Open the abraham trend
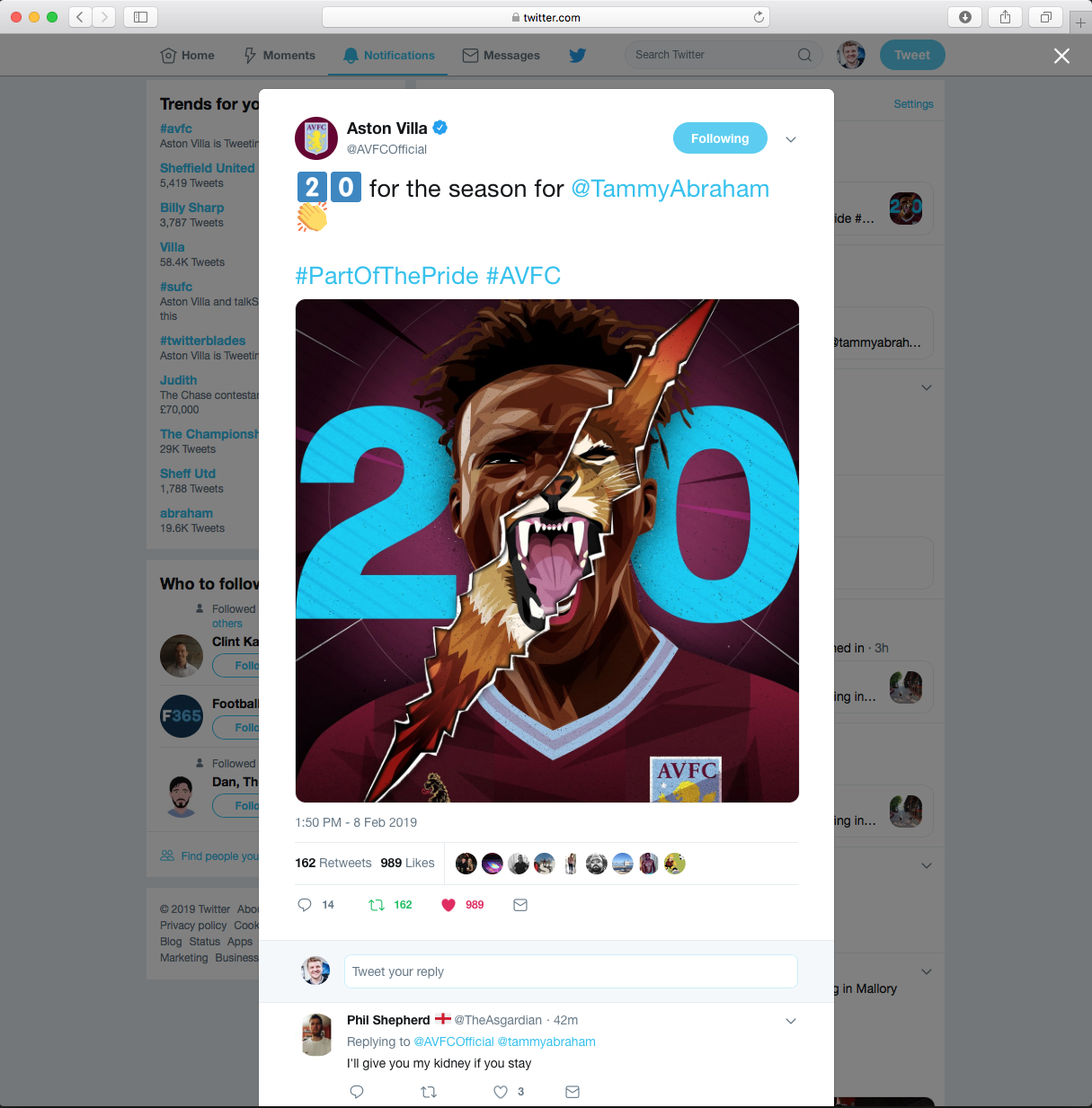Screen dimensions: 1092x1108 187,513
